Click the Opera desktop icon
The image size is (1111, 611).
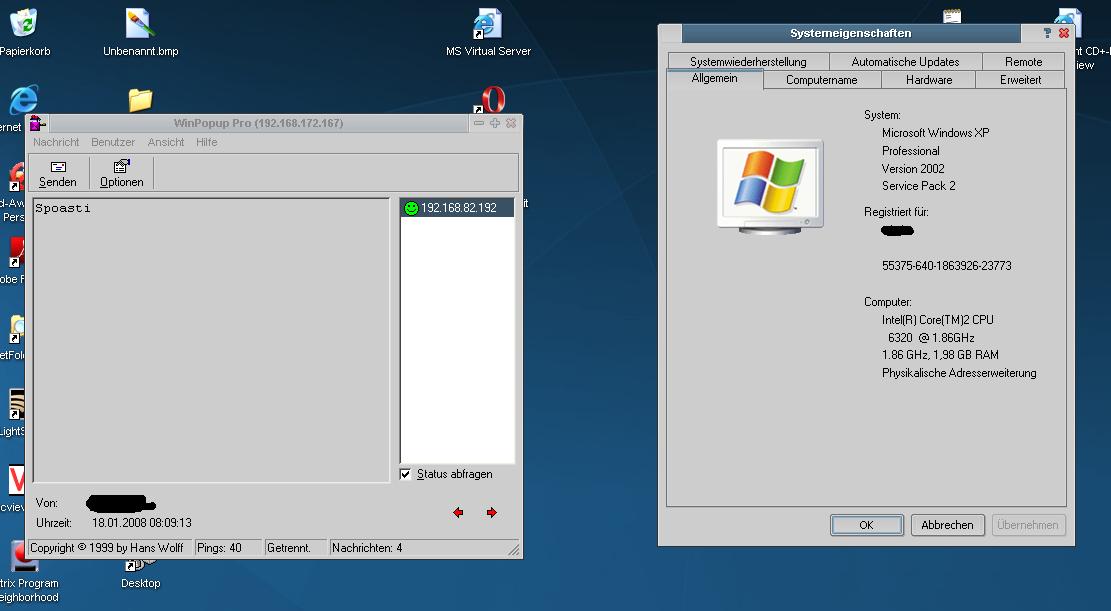click(491, 100)
